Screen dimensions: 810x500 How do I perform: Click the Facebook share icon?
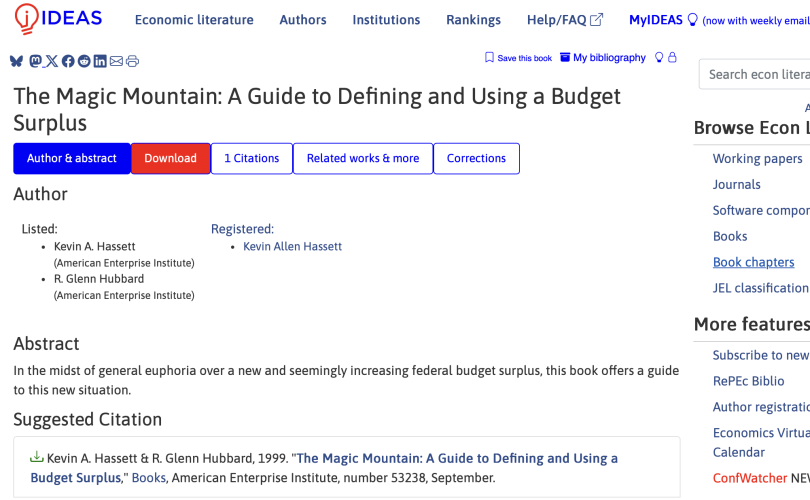(x=68, y=61)
